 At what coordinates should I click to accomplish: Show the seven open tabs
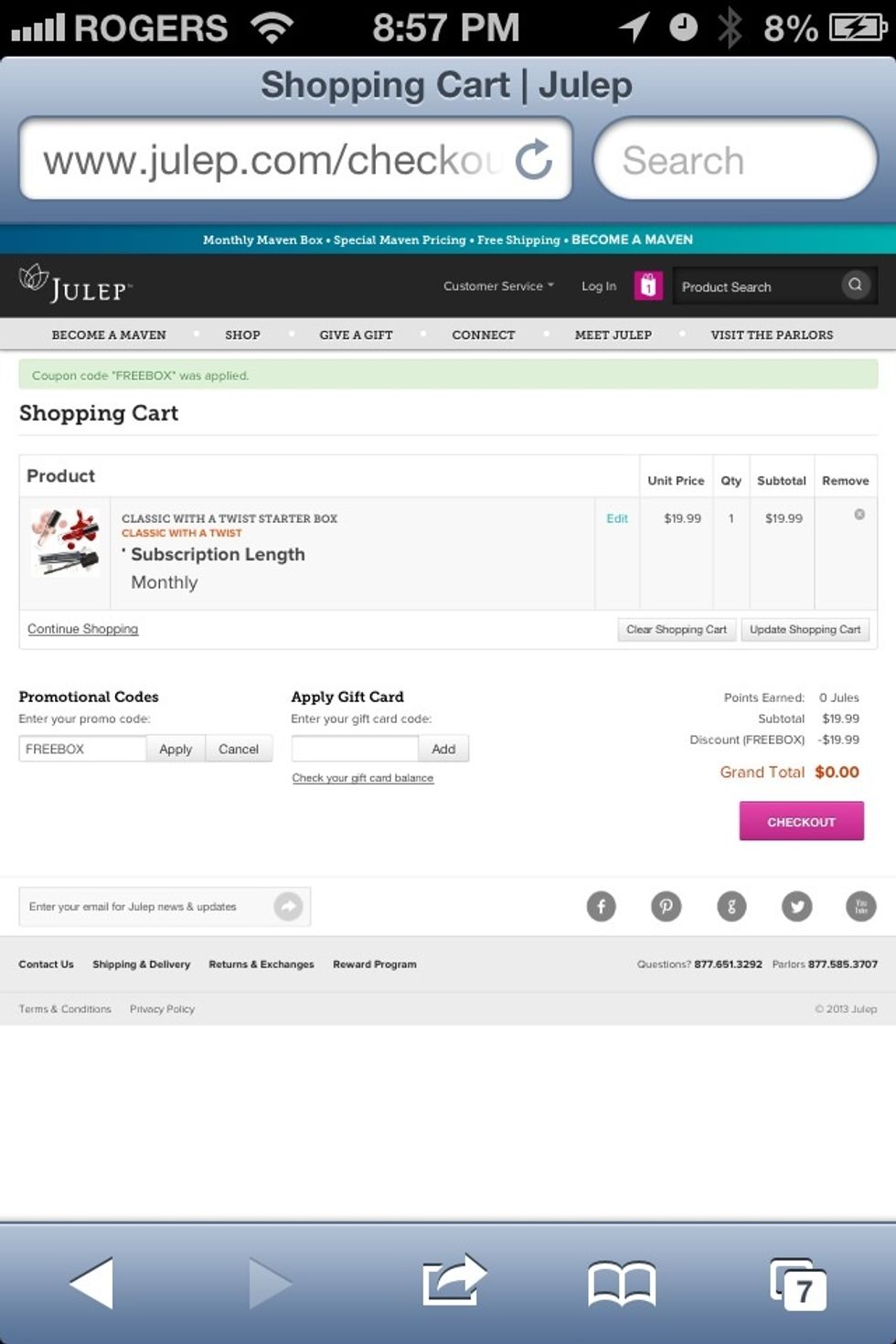[x=798, y=1285]
